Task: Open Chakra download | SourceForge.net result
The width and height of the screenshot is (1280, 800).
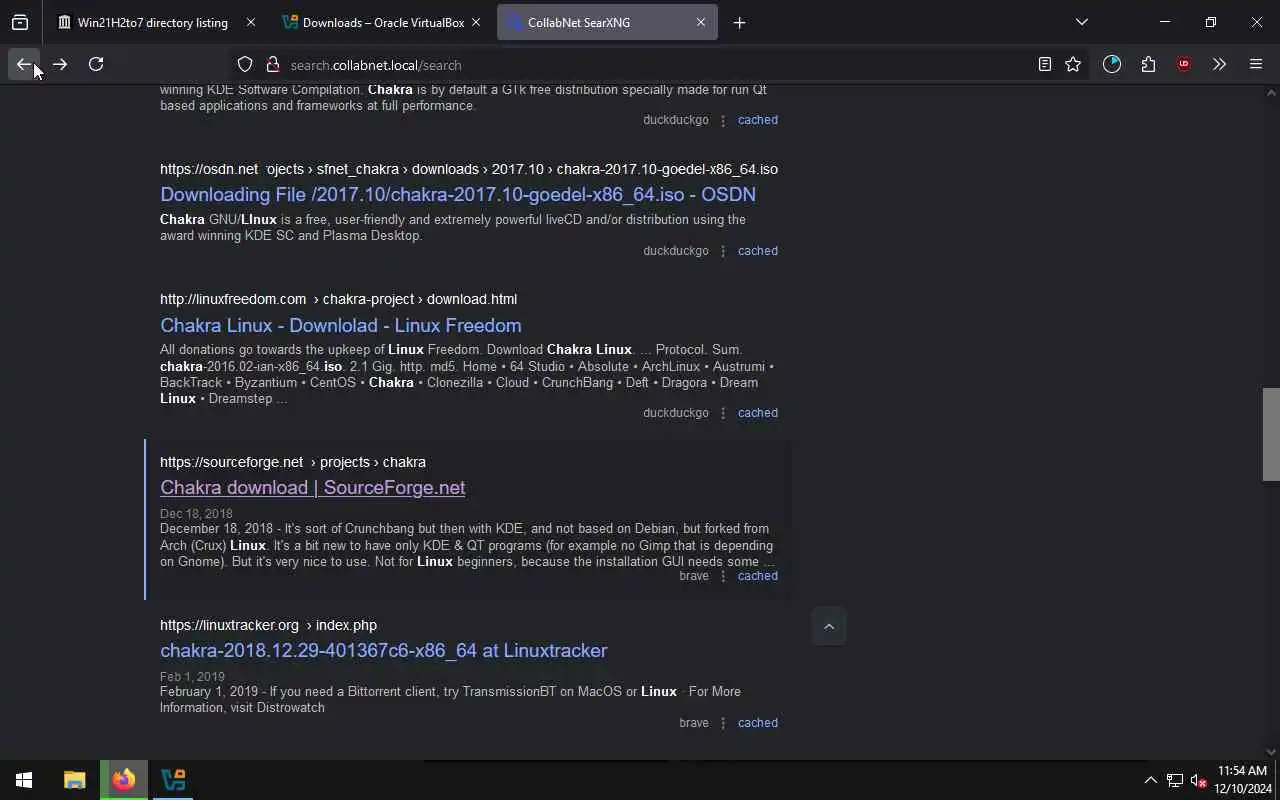Action: (313, 487)
